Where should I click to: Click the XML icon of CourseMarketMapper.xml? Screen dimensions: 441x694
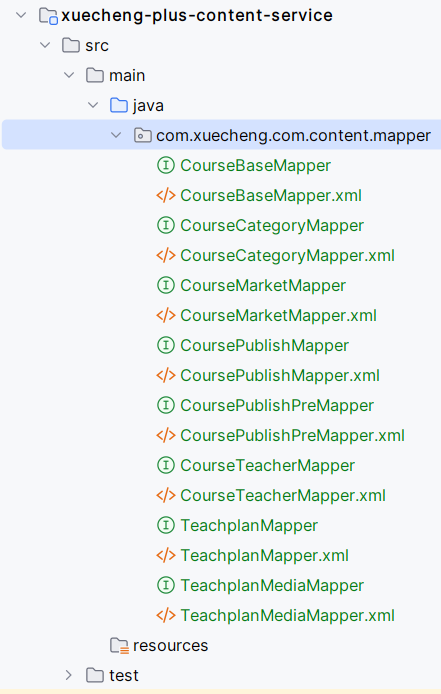[x=166, y=316]
